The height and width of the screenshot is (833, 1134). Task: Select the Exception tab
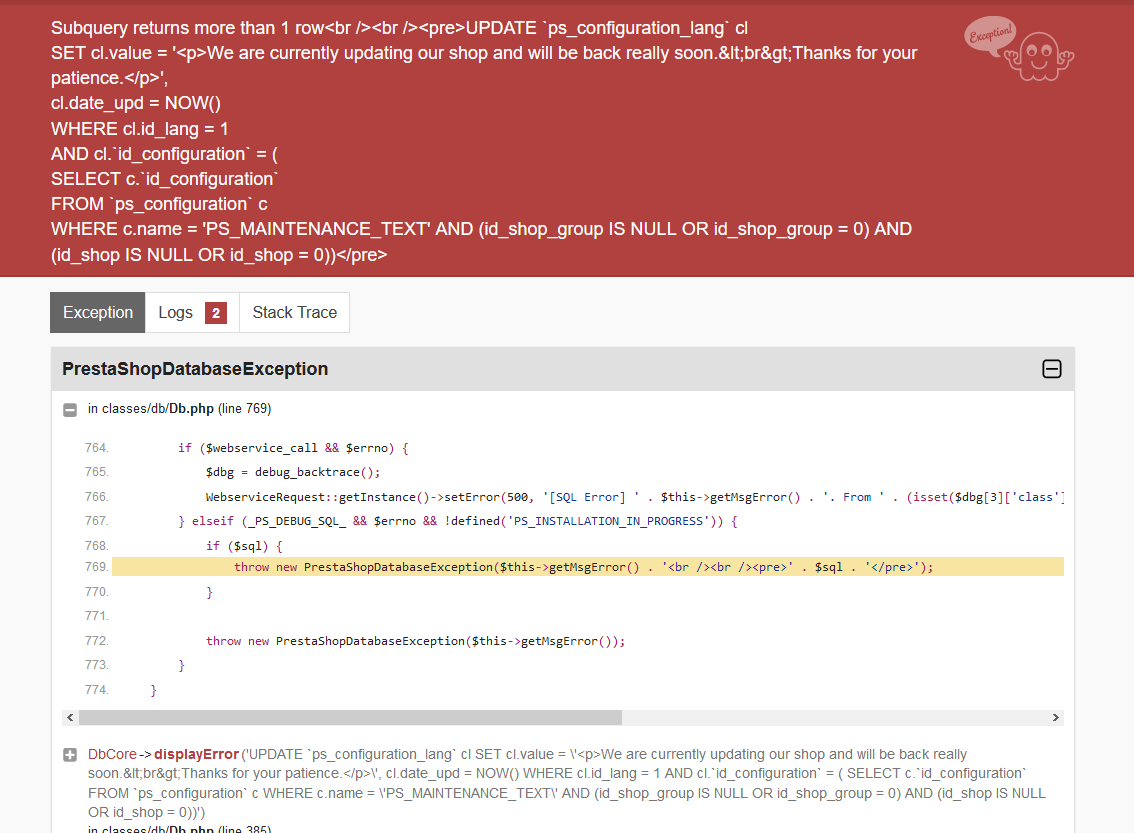[98, 312]
